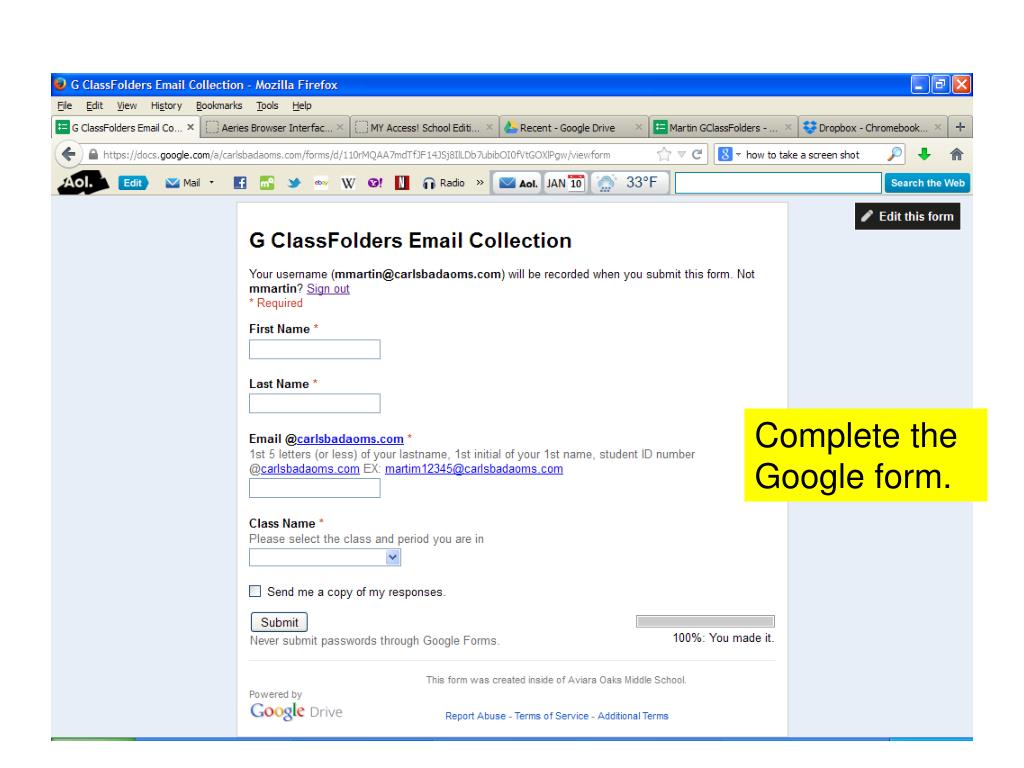Click the Google search engine icon

[725, 155]
